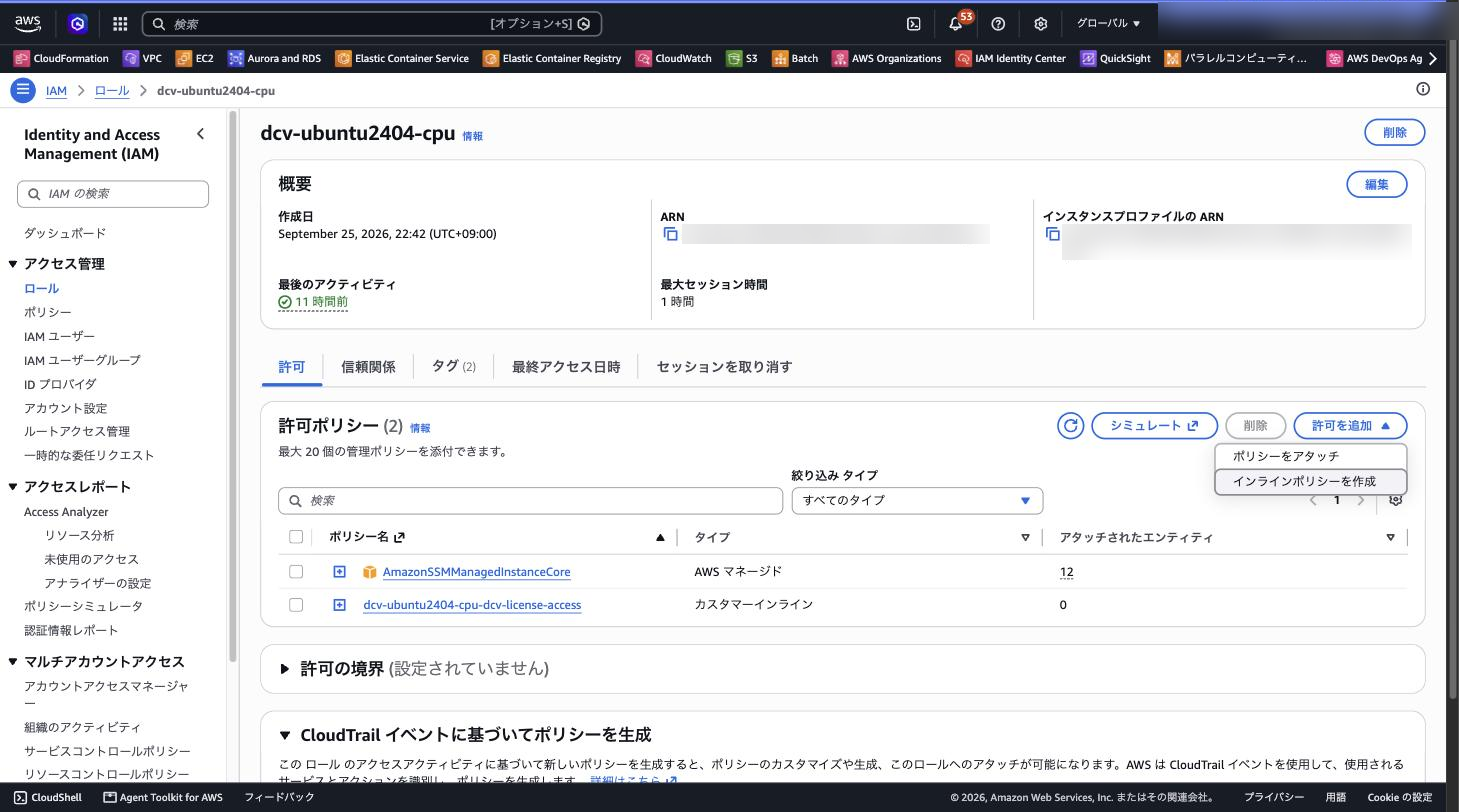This screenshot has height=812, width=1459.
Task: Show more bookmarked services arrow
Action: 1434,58
